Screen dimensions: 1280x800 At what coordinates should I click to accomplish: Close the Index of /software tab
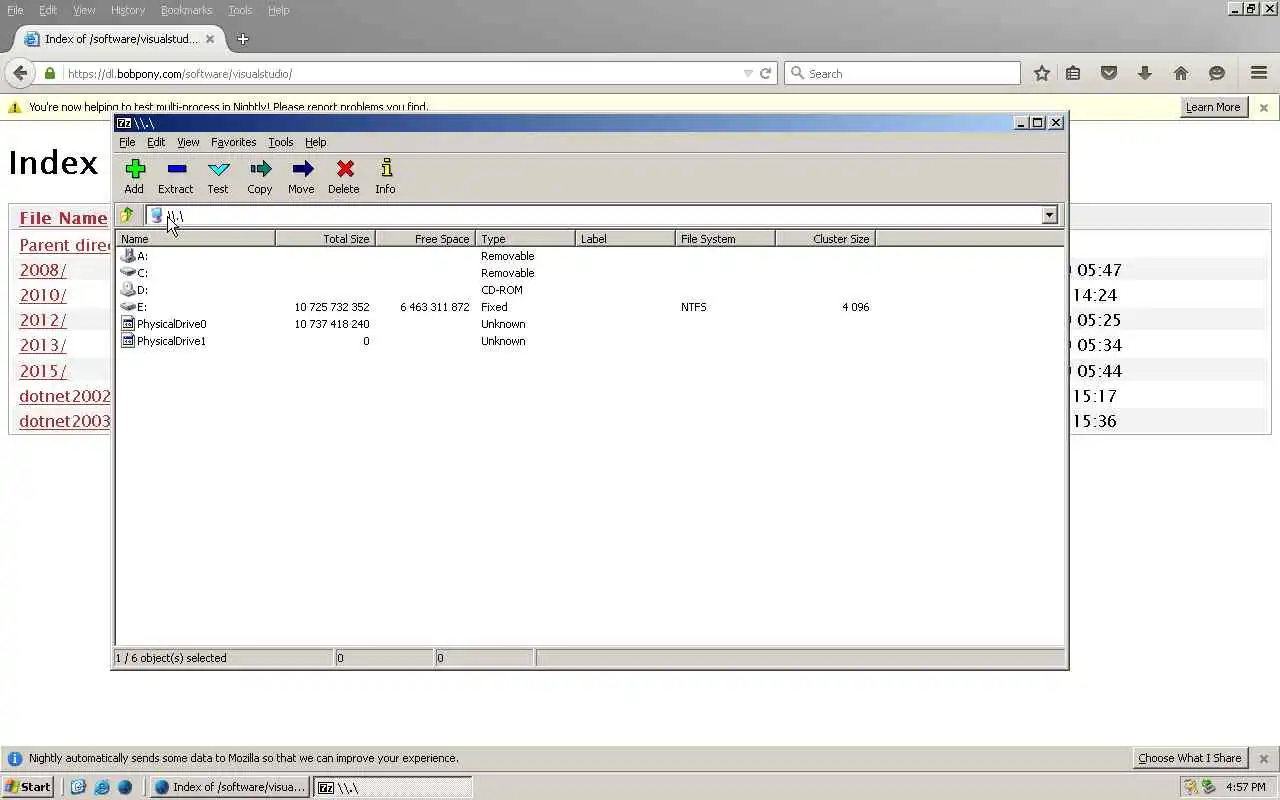209,39
